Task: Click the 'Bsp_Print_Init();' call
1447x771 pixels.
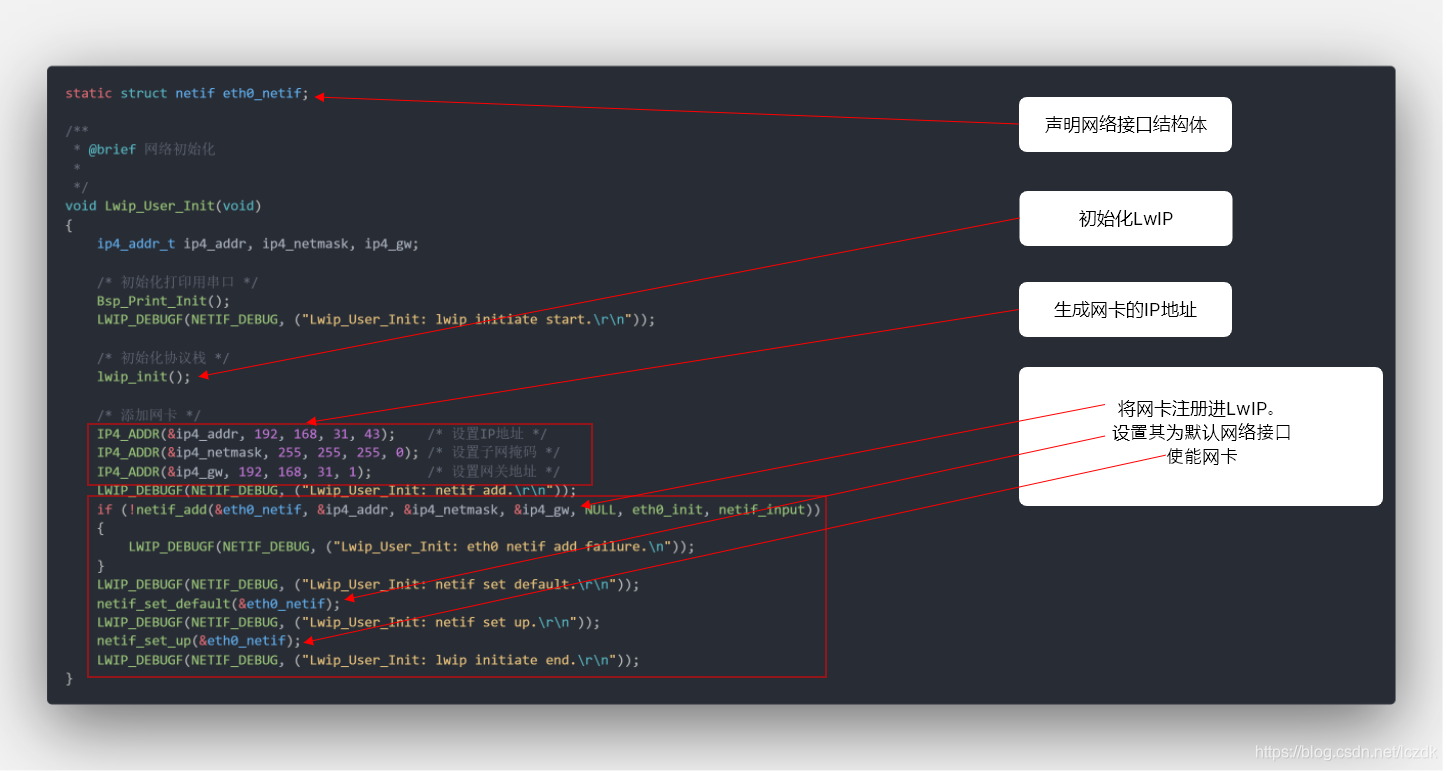Action: (164, 300)
